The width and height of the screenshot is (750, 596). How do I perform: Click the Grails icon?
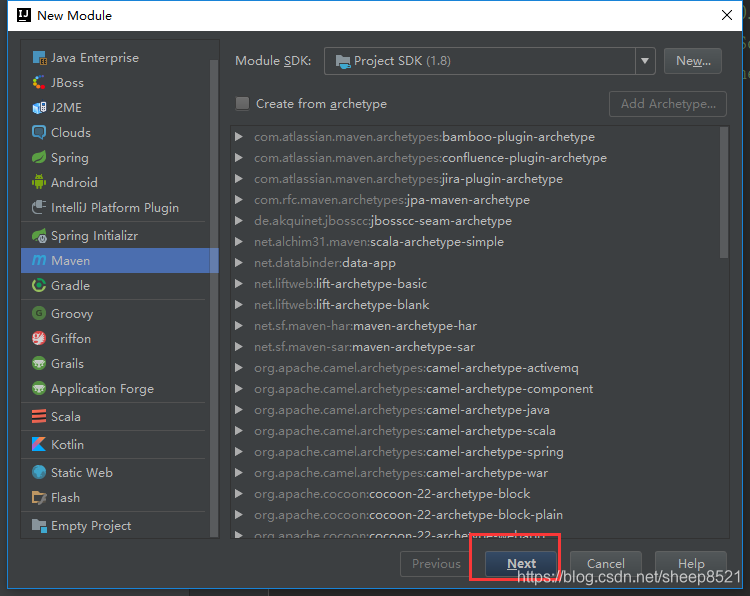click(x=39, y=363)
